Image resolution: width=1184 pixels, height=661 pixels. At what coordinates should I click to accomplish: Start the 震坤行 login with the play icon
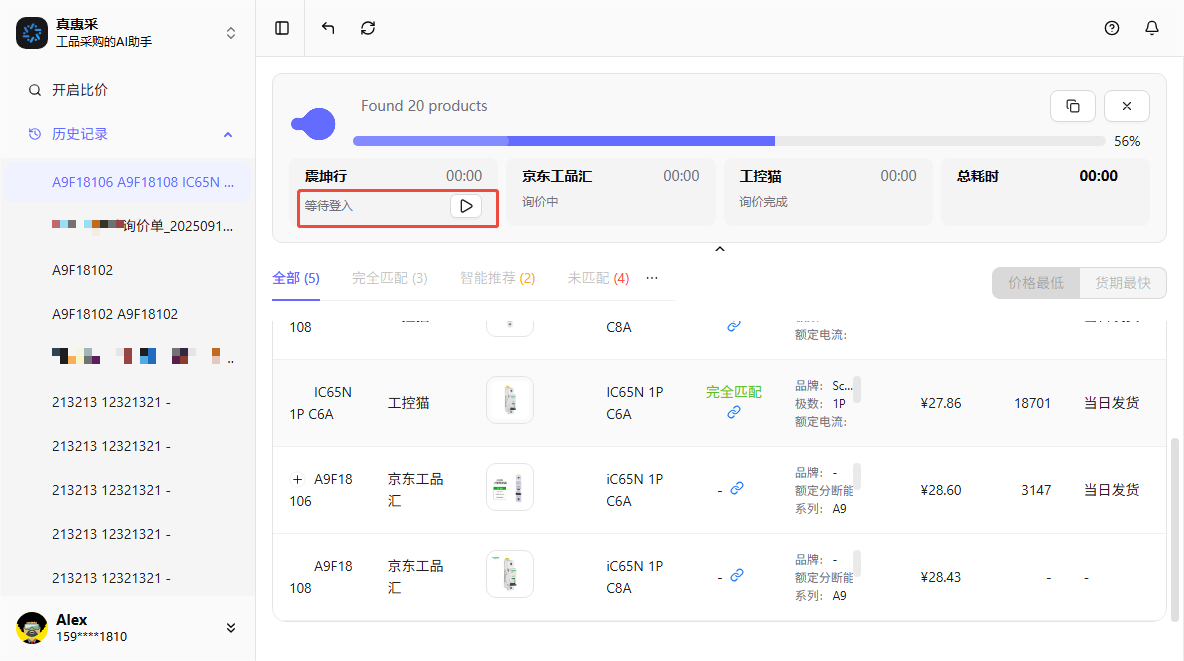point(465,206)
